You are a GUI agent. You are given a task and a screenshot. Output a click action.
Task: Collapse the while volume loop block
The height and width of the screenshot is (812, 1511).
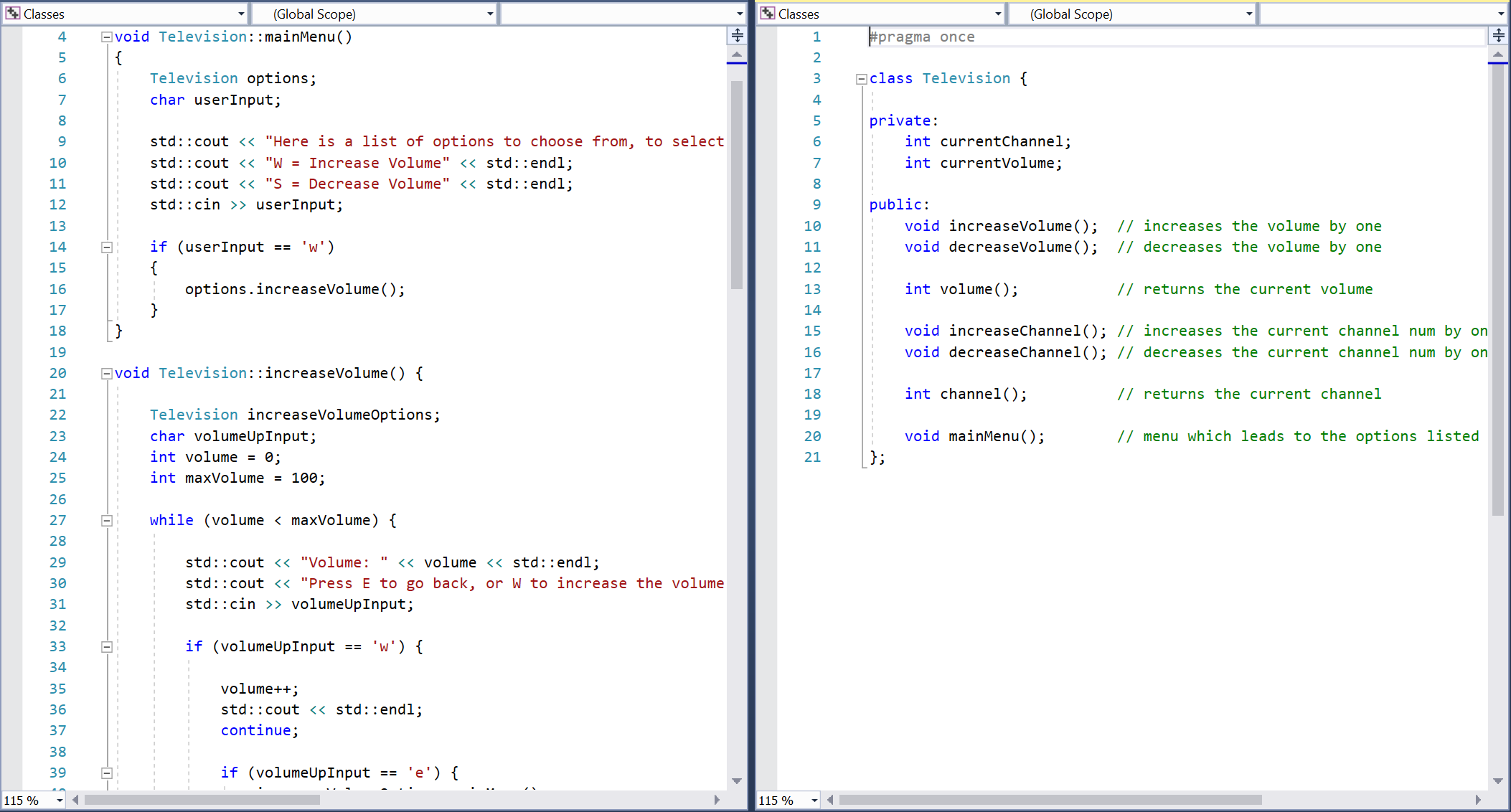click(x=106, y=521)
